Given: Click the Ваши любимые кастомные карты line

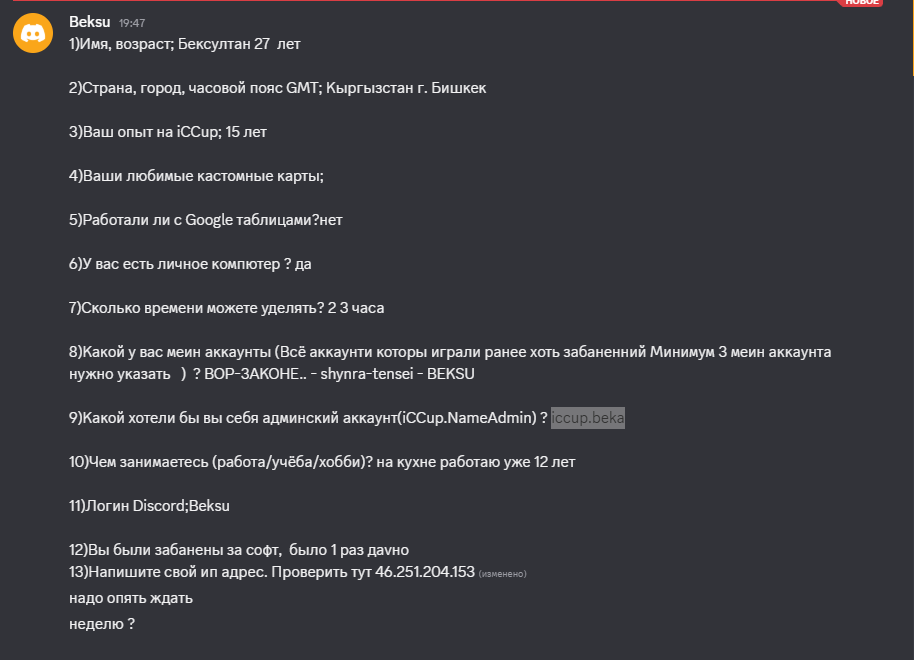Looking at the screenshot, I should 196,176.
